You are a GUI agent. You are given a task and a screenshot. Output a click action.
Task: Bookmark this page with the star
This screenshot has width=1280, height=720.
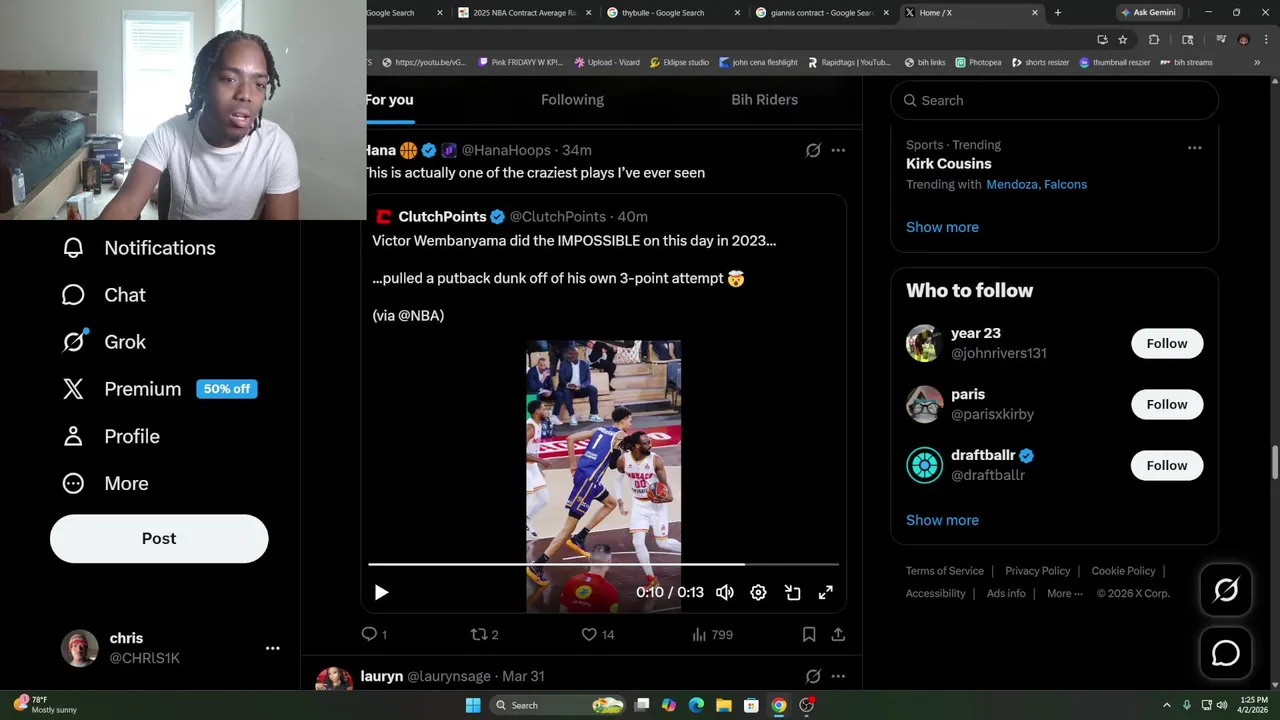pyautogui.click(x=1123, y=40)
